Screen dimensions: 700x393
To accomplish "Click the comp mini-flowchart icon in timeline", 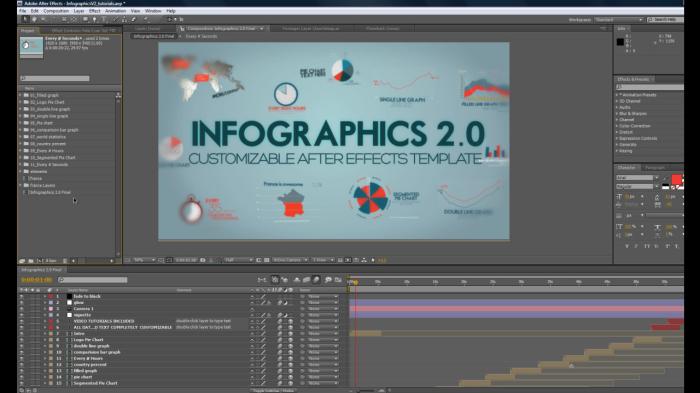I will tap(262, 280).
